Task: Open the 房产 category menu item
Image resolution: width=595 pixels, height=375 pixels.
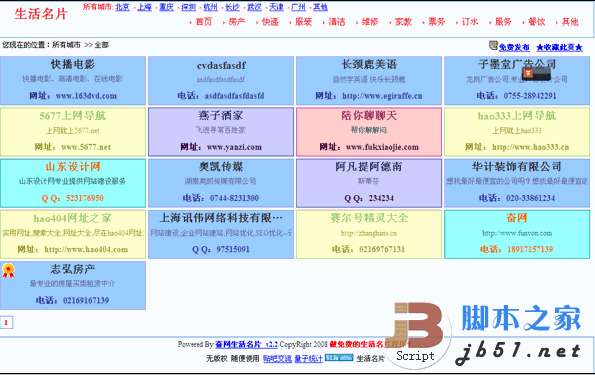Action: tap(237, 22)
